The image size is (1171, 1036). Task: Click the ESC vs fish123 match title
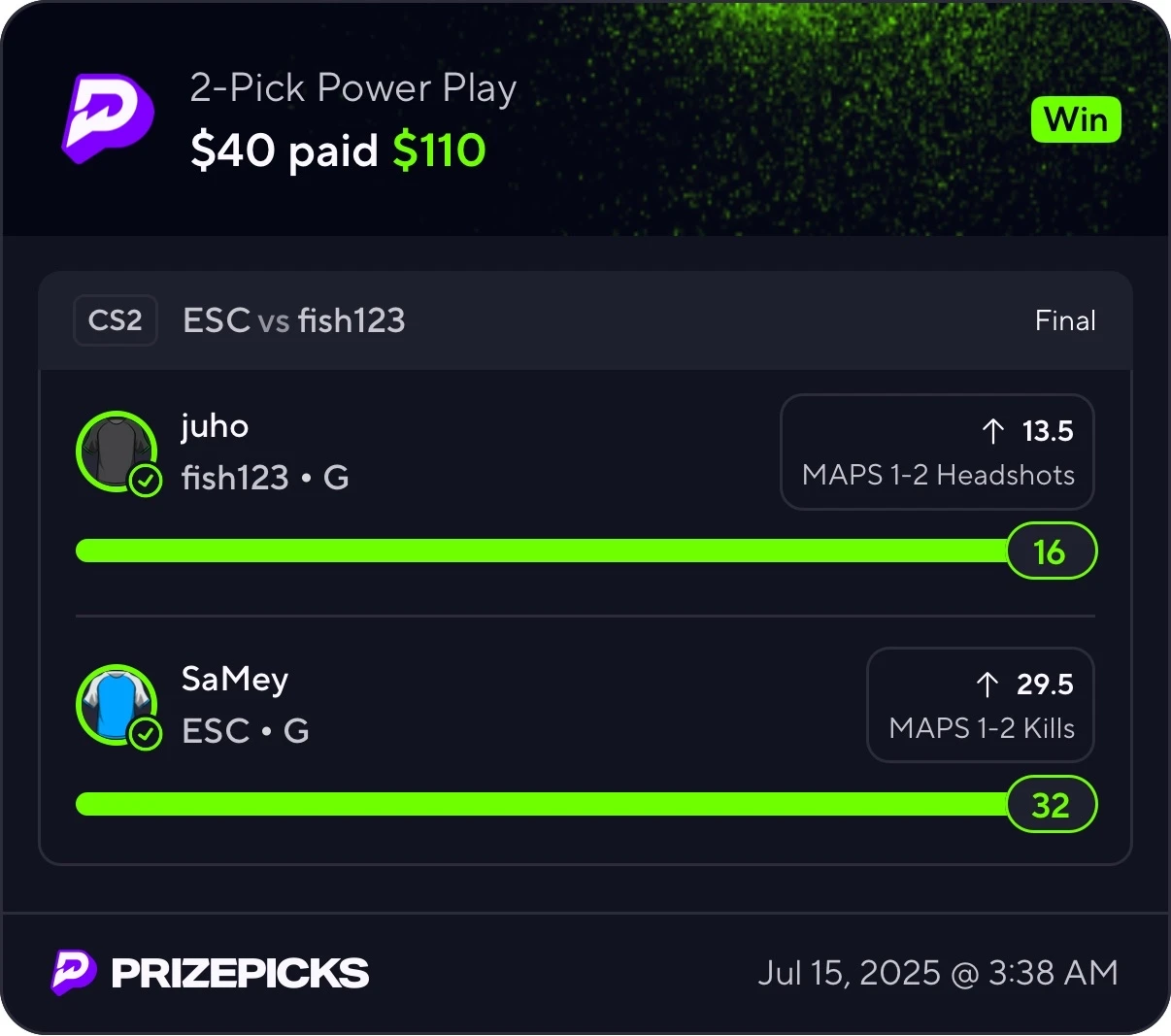coord(294,320)
